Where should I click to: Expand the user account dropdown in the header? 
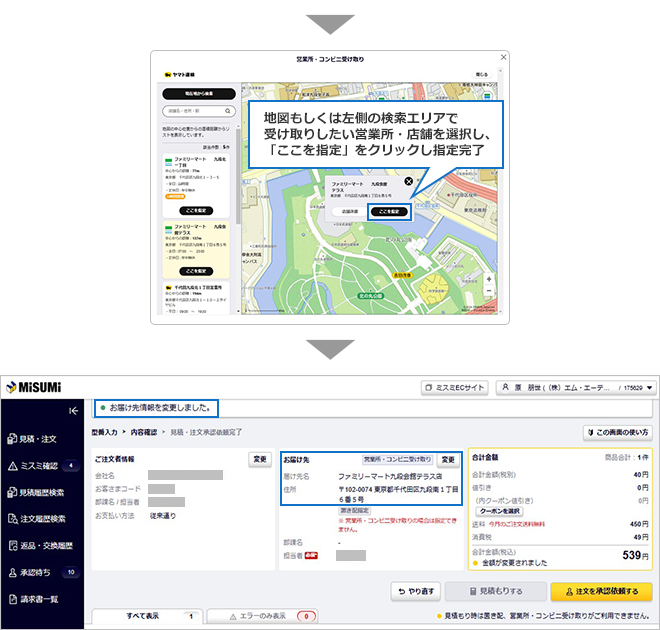pyautogui.click(x=576, y=388)
